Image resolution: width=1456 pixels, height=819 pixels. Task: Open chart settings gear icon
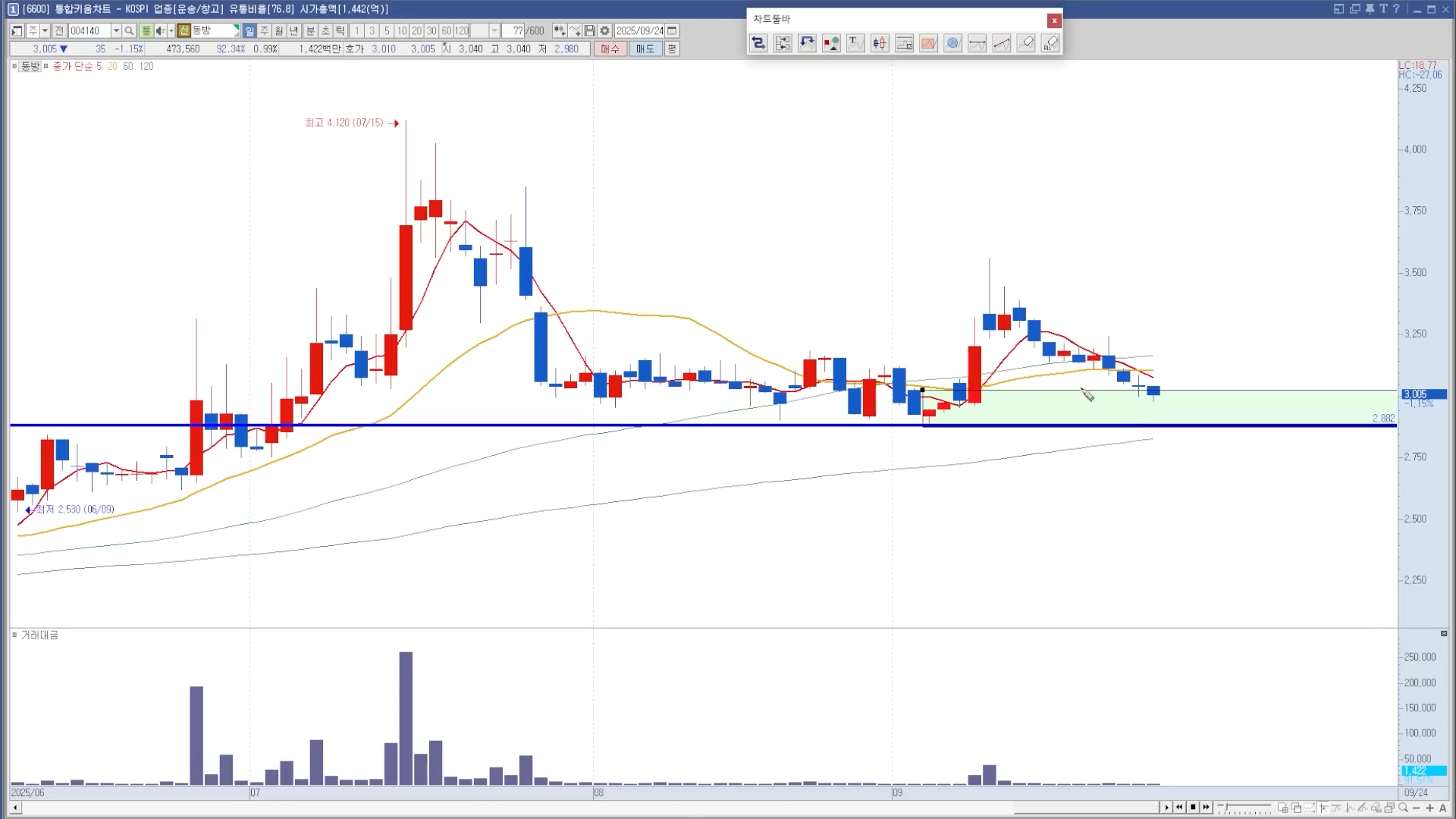(x=604, y=30)
